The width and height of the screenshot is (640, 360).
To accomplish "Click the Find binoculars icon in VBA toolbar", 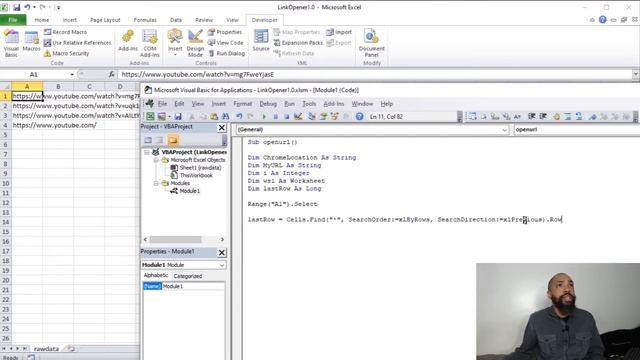I will pos(225,116).
